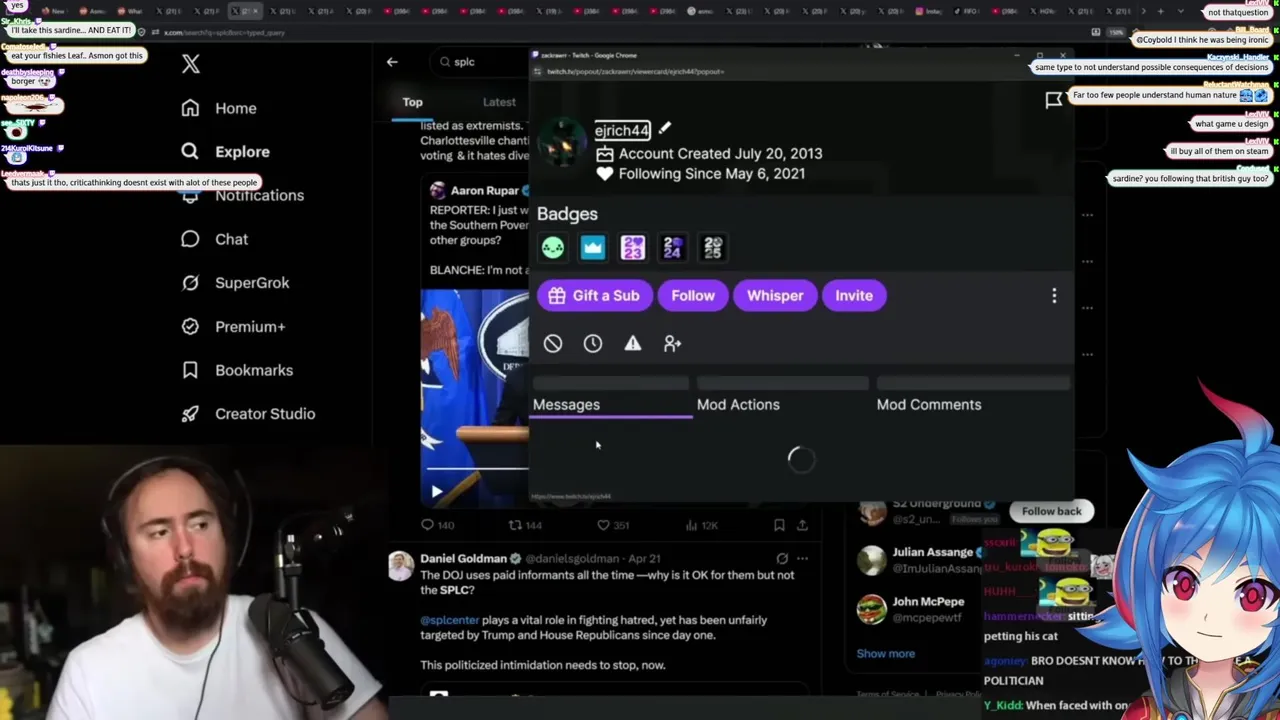The width and height of the screenshot is (1280, 720).
Task: Click the add moderator person icon
Action: click(x=673, y=343)
